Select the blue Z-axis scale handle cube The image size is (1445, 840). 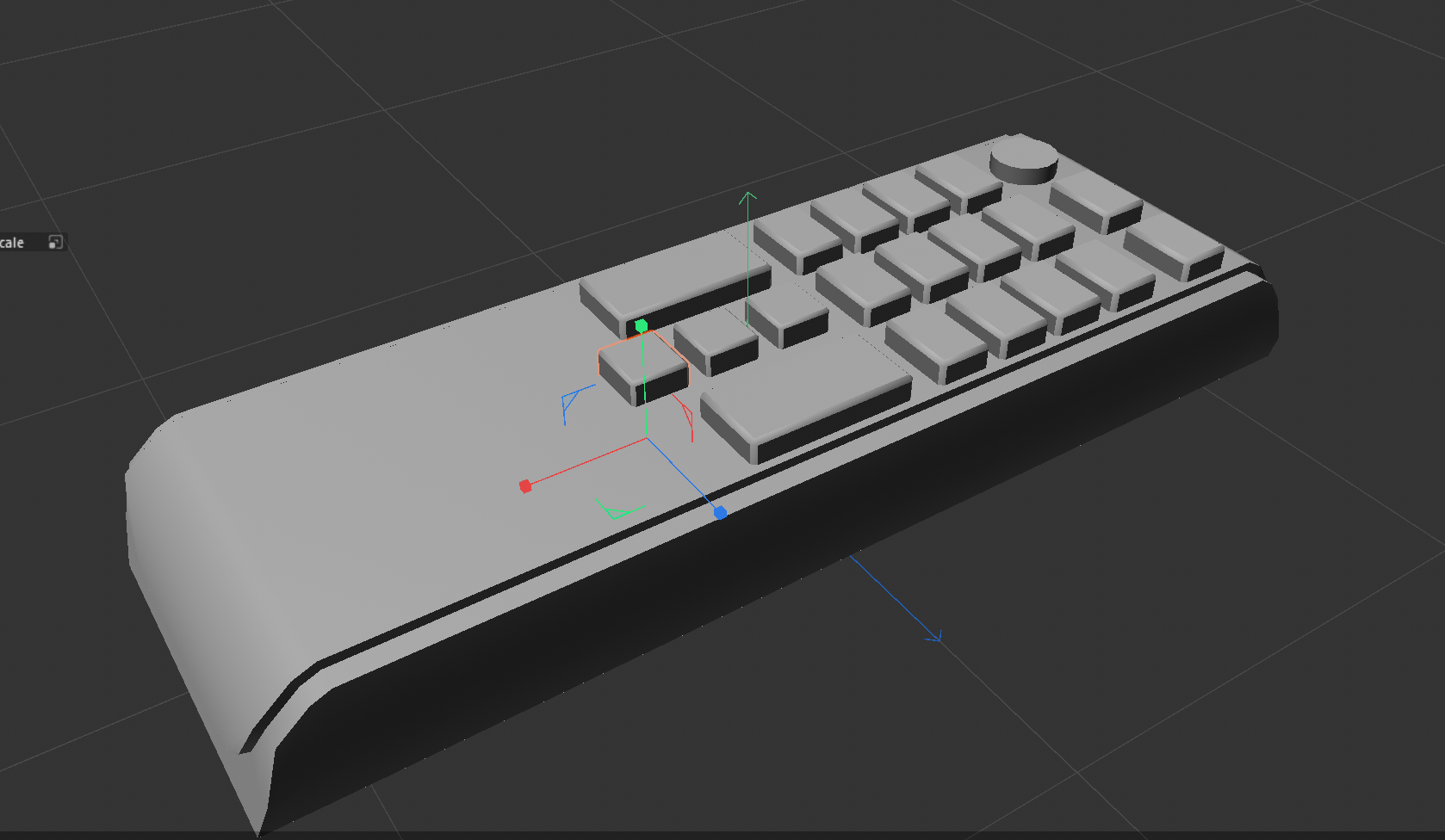point(720,513)
